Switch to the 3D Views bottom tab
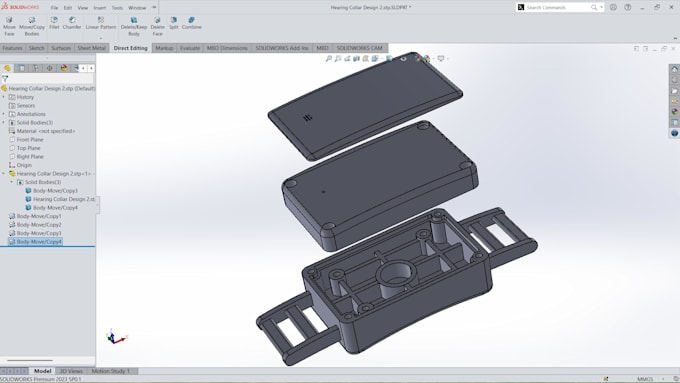Viewport: 680px width, 383px height. coord(71,371)
